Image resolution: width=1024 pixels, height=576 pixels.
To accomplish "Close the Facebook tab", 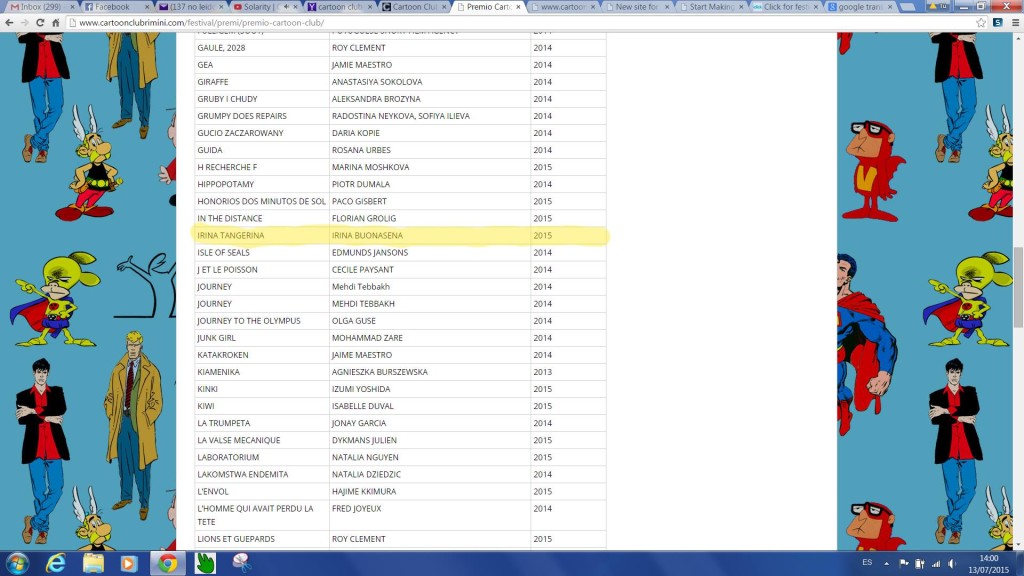I will [x=146, y=7].
